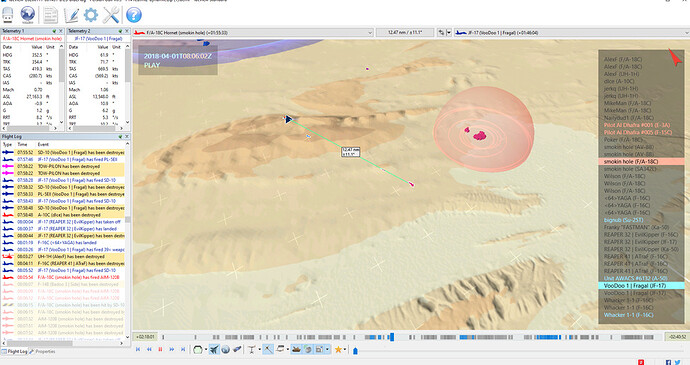Viewport: 690px width, 365px height.
Task: Toggle the ship display button in bottom toolbar
Action: [x=297, y=350]
